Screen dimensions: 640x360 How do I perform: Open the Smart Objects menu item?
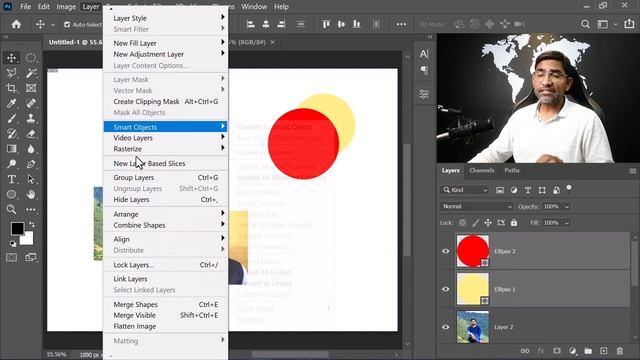click(166, 127)
